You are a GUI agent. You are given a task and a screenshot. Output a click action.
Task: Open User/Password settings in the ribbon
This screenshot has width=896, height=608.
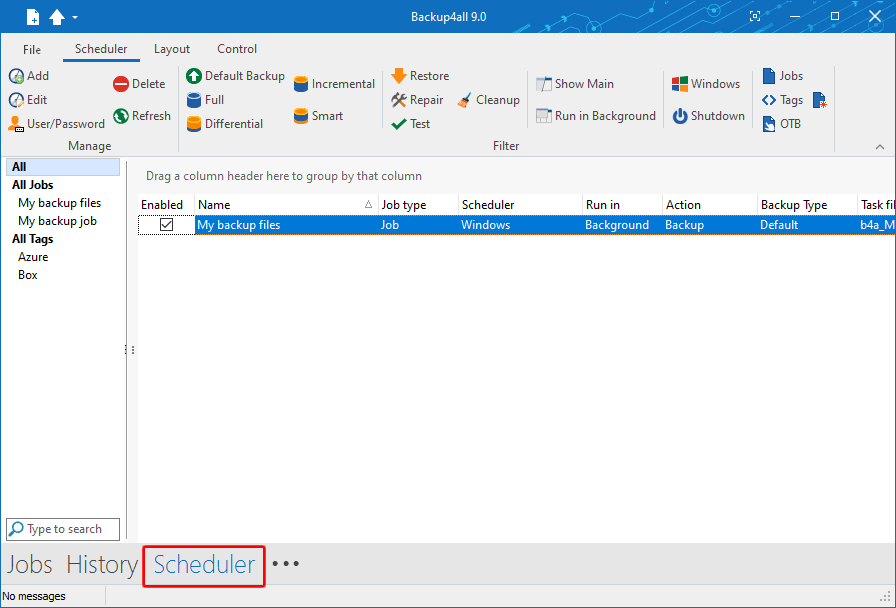tap(57, 124)
